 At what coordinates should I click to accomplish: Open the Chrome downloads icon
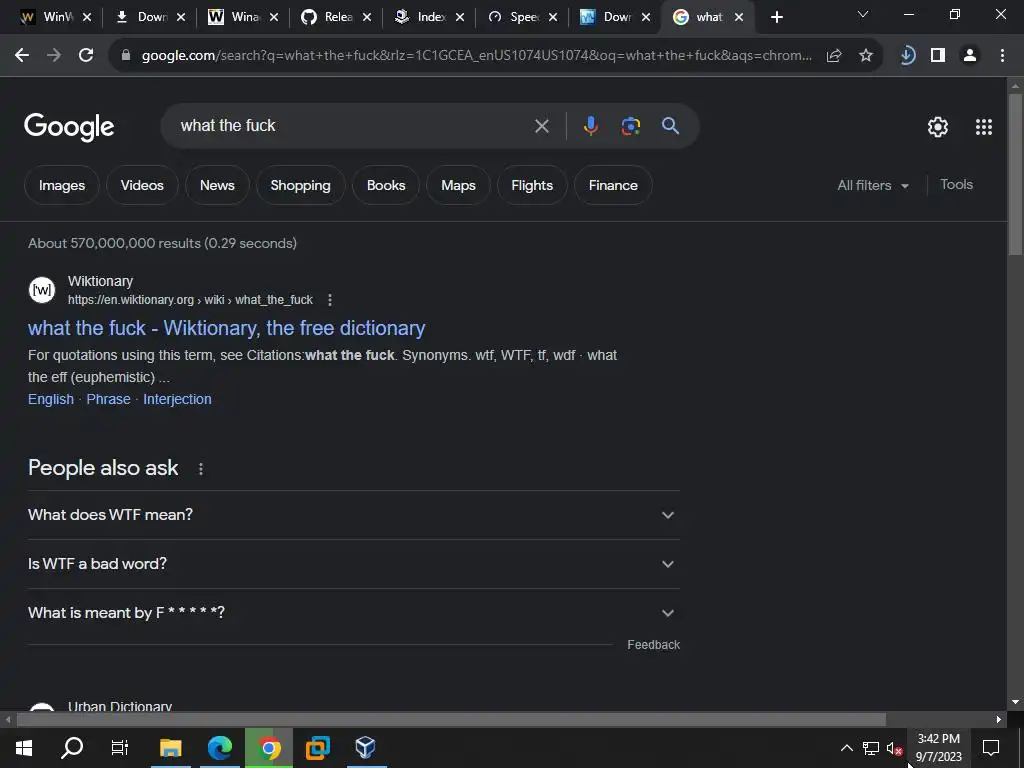(907, 56)
